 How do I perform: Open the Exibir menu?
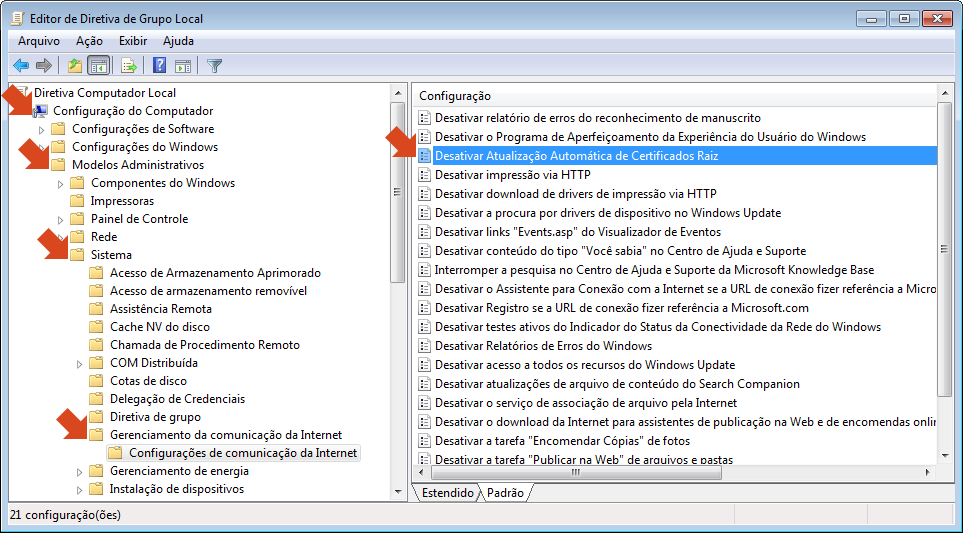click(132, 41)
